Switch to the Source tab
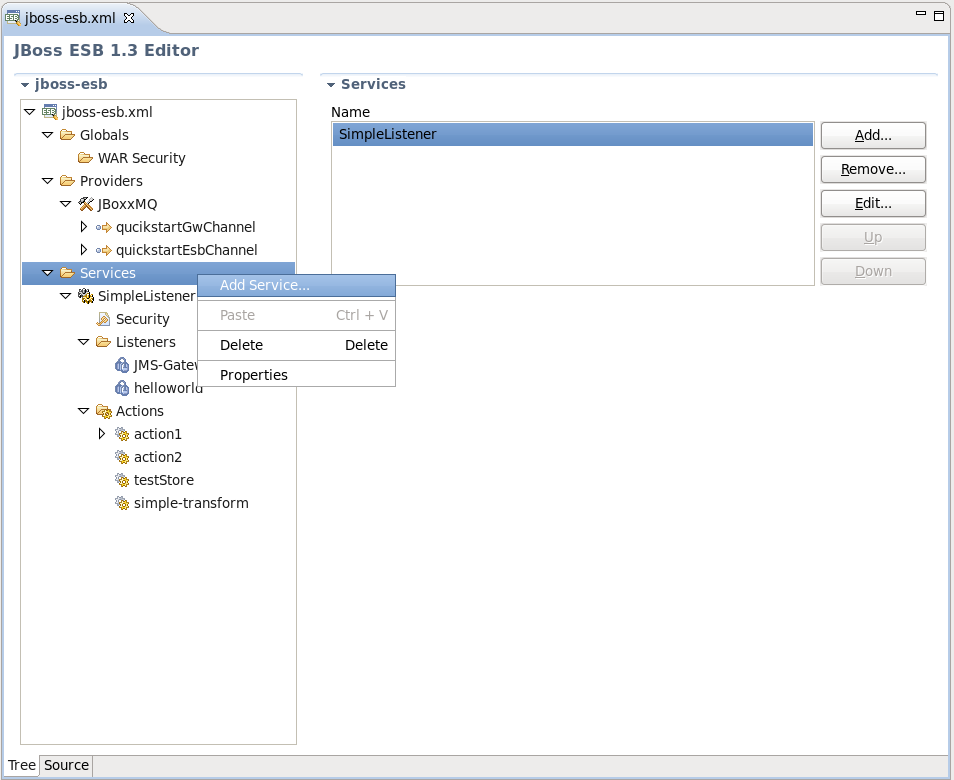 click(x=66, y=765)
